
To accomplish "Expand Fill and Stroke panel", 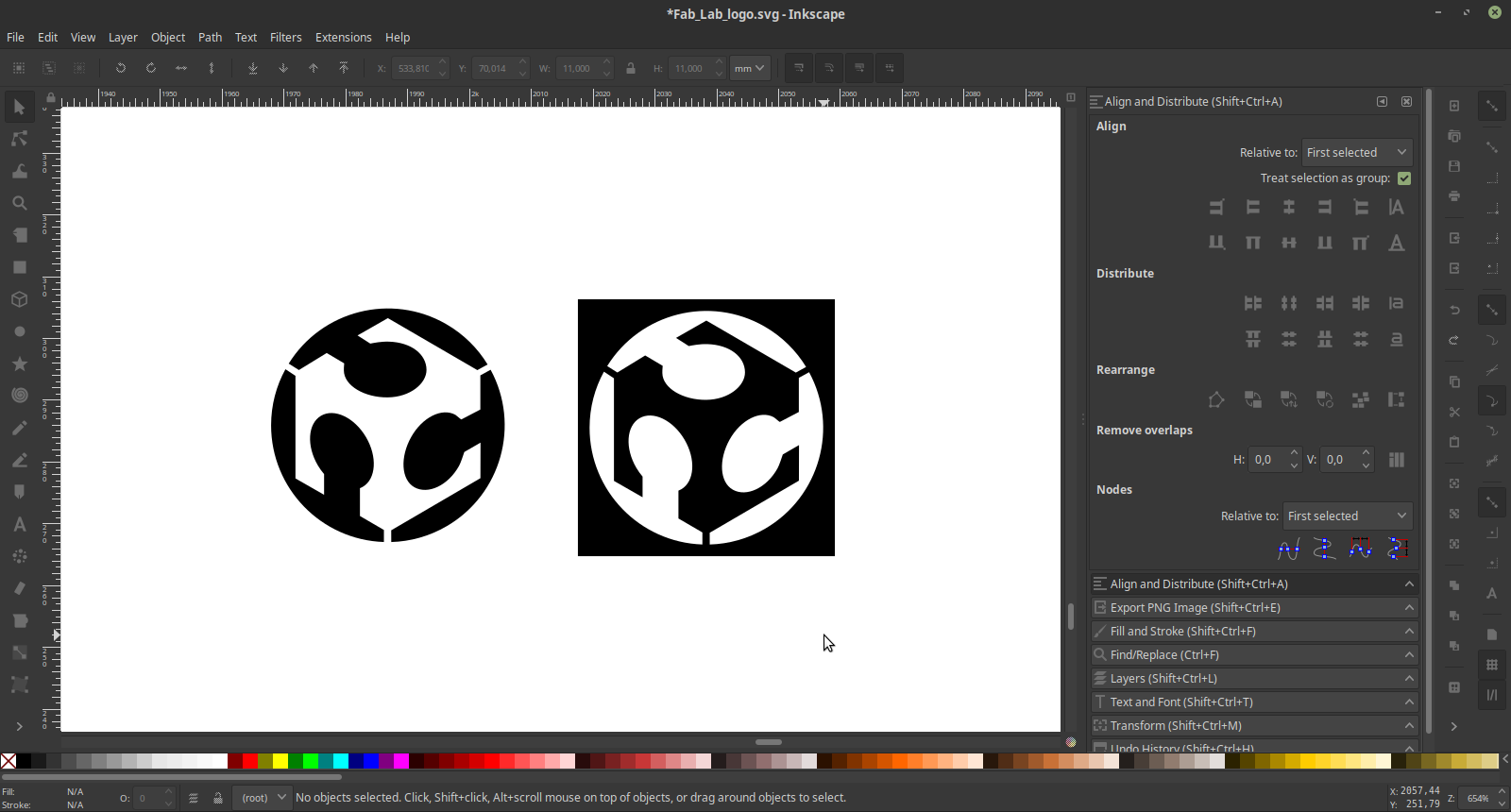I will point(1254,631).
